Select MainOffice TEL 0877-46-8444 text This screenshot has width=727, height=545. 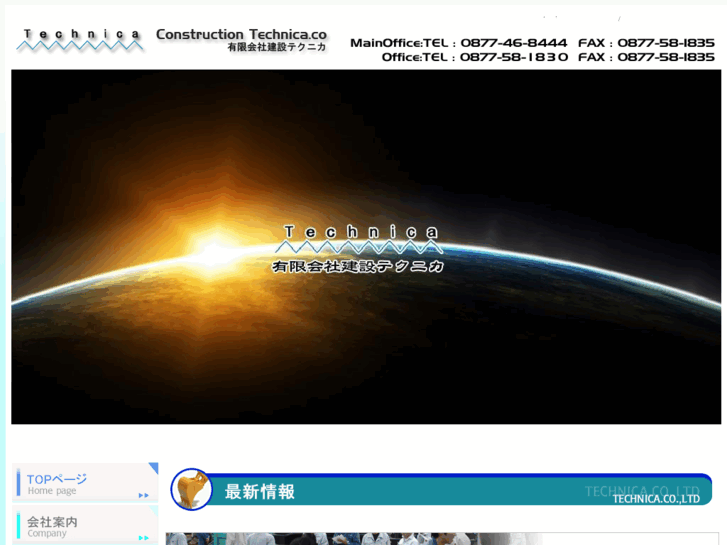click(x=459, y=43)
